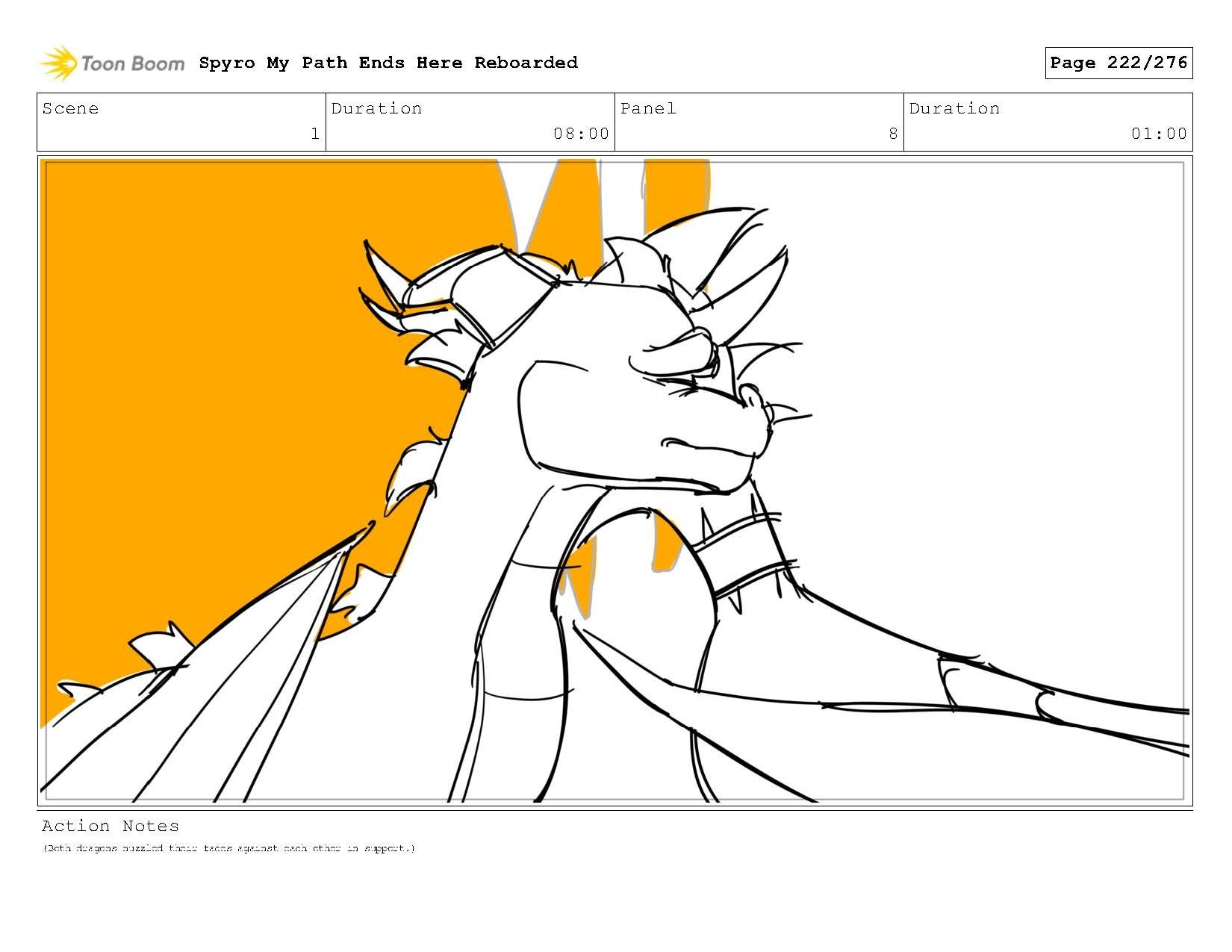Click the storyboard panel drawing of two dragons

click(615, 481)
